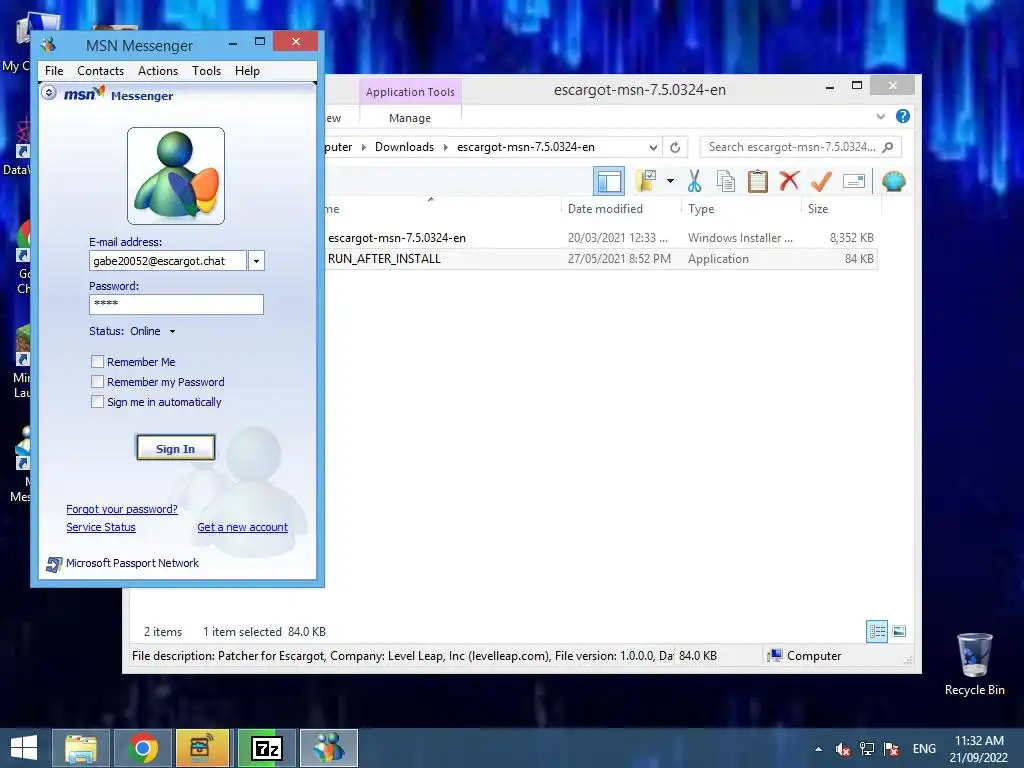
Task: Open Explorer help question mark icon
Action: click(x=903, y=116)
